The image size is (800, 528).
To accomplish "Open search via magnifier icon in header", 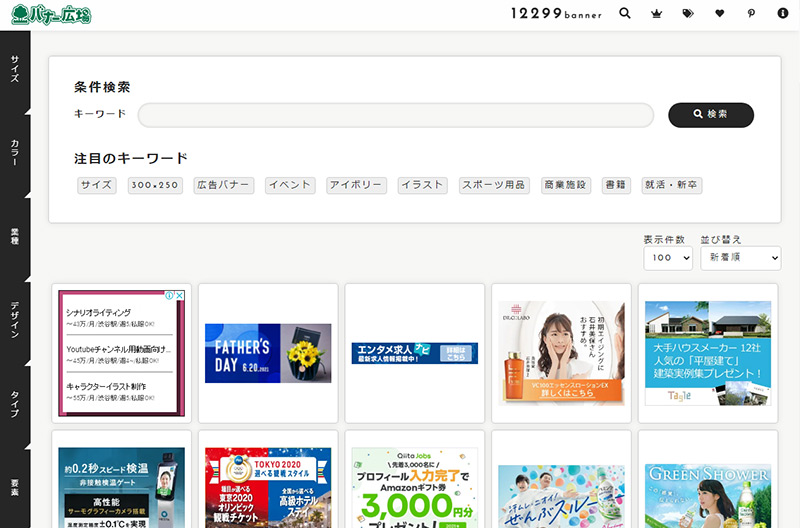I will [624, 13].
